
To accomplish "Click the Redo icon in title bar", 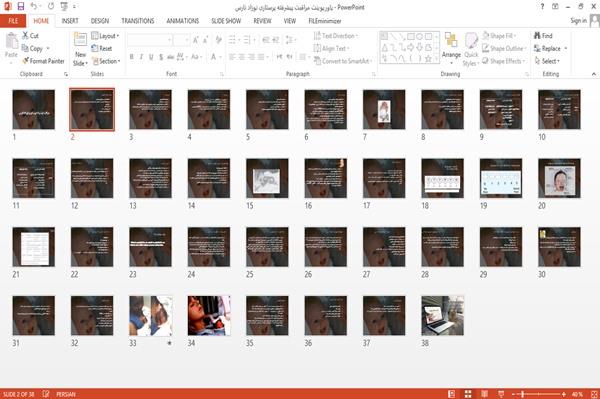I will tap(51, 7).
